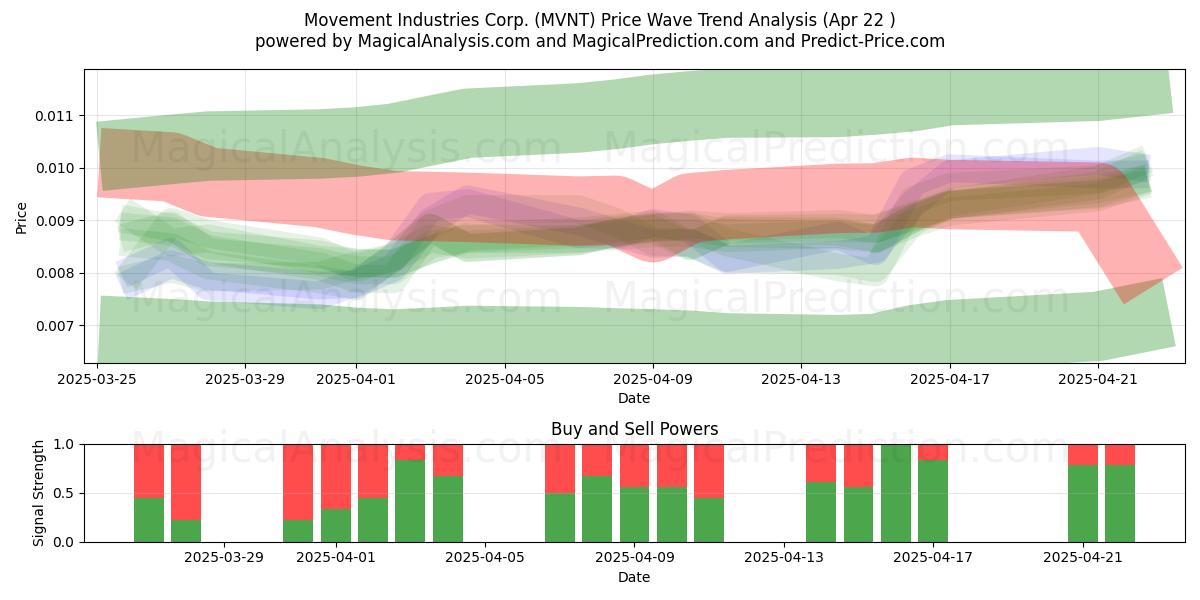Click the 'Price' y-axis label
This screenshot has height=600, width=1200.
pos(22,217)
